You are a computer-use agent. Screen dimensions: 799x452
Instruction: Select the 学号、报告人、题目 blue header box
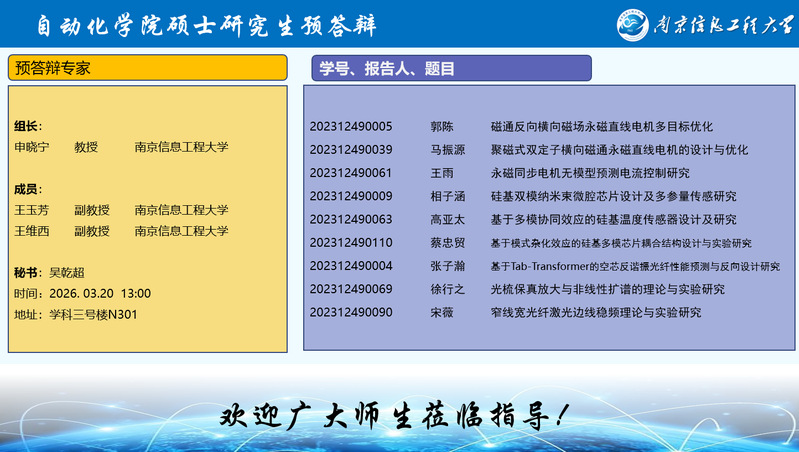pos(451,68)
